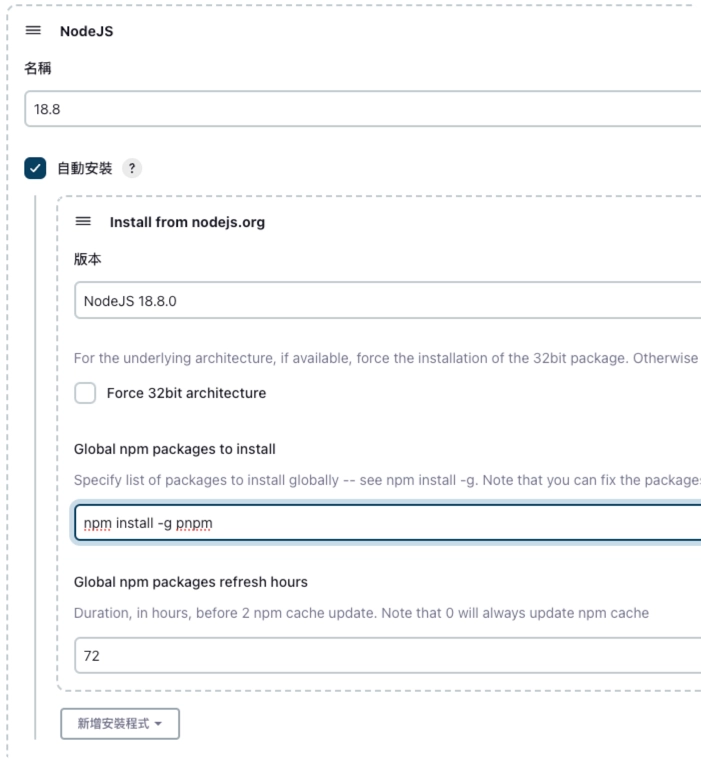Click the drag handle beside NodeJS heading
This screenshot has width=701, height=761.
[33, 30]
